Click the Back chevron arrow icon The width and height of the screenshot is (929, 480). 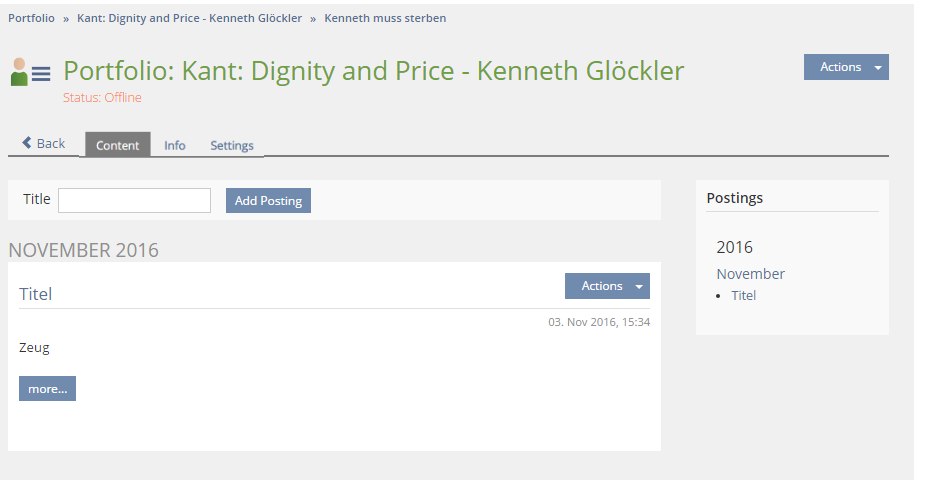click(27, 143)
